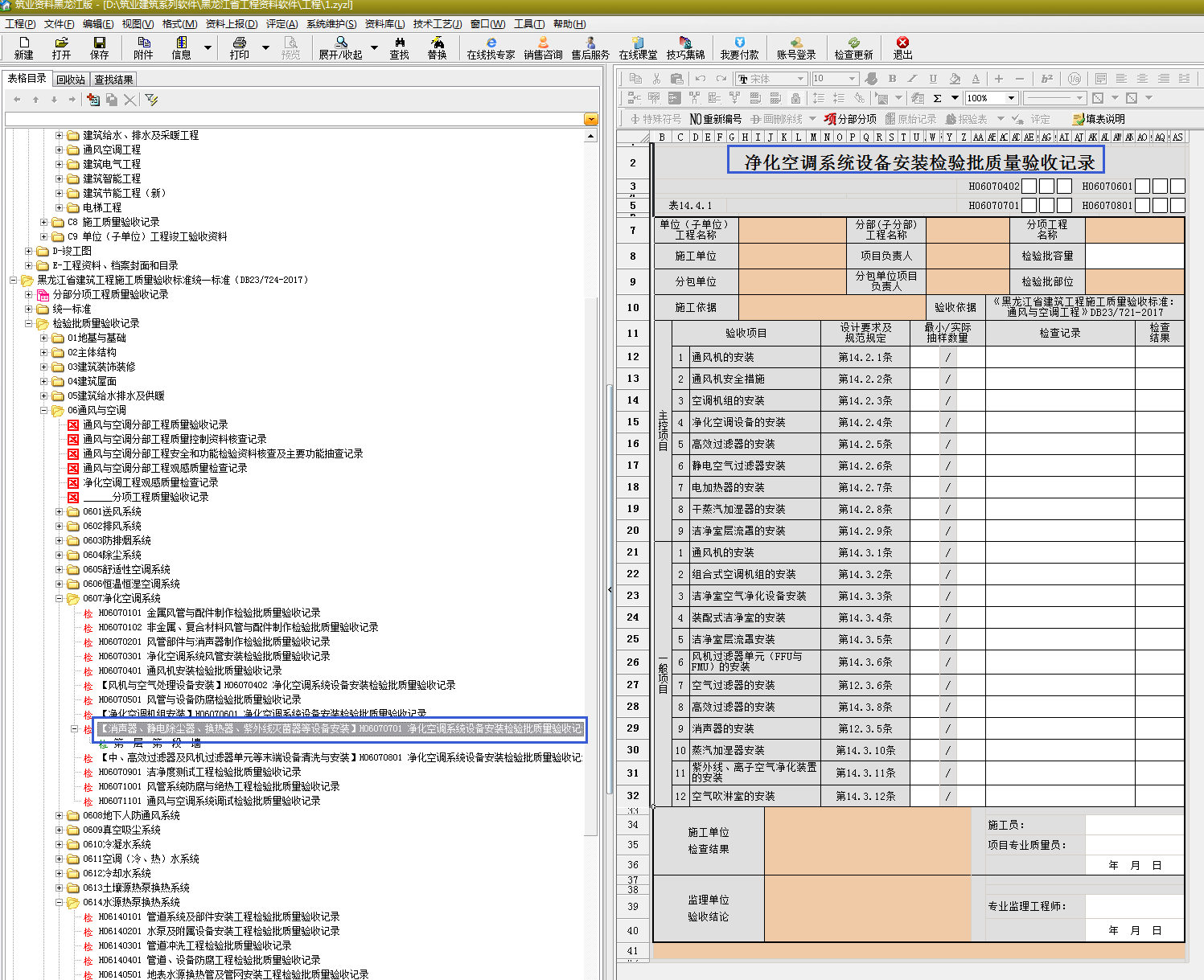Switch to the 回收站 tab
Image resolution: width=1204 pixels, height=980 pixels.
(x=71, y=80)
